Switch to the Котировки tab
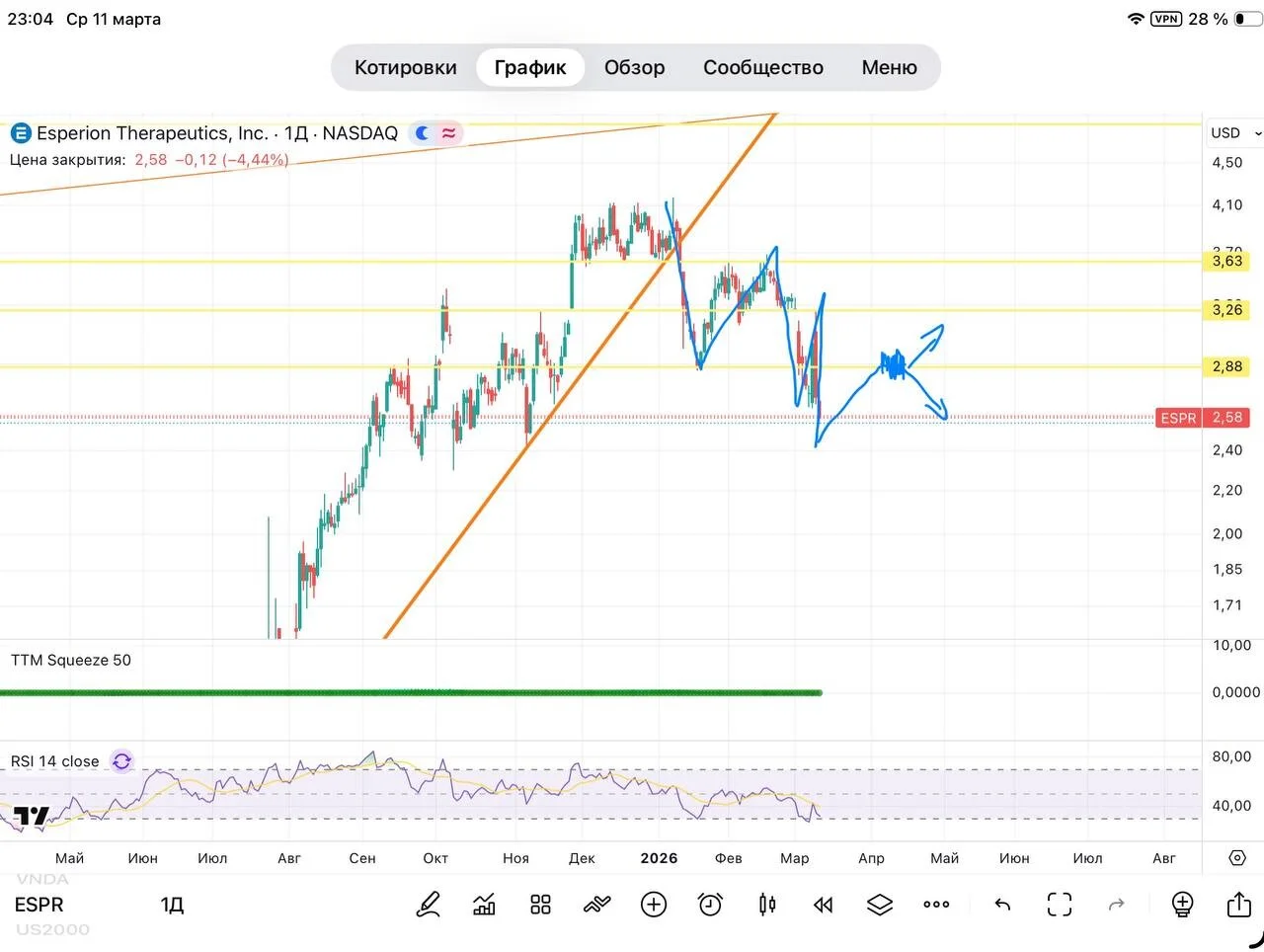The width and height of the screenshot is (1264, 952). tap(406, 67)
